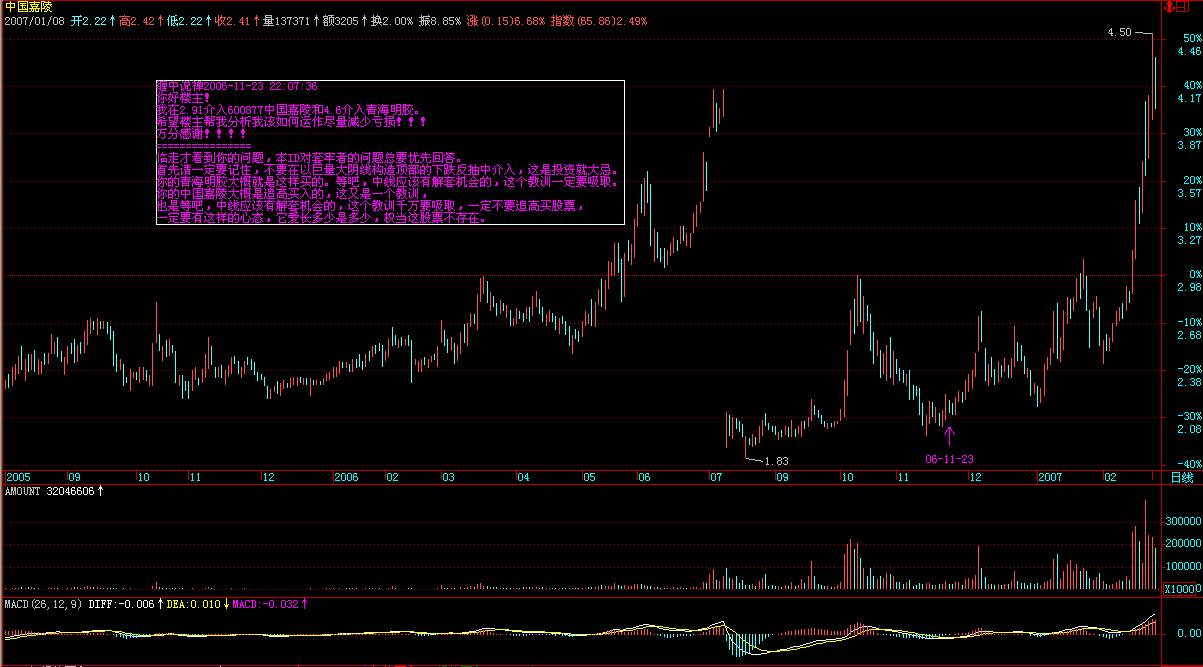Click the down arrow beside DEA value

(x=226, y=604)
